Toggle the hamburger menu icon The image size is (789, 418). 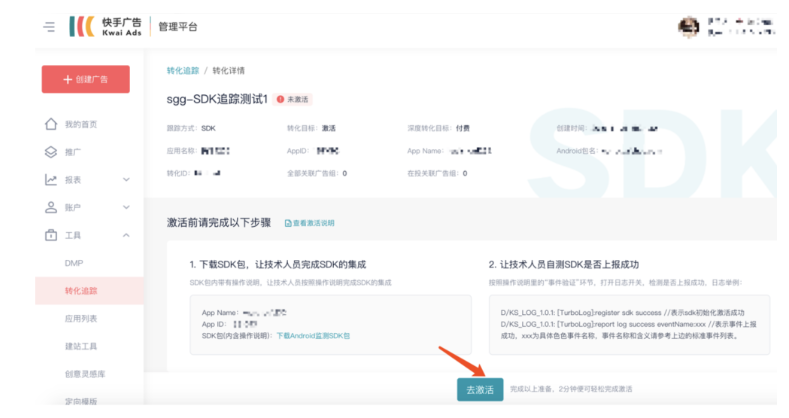click(x=49, y=27)
